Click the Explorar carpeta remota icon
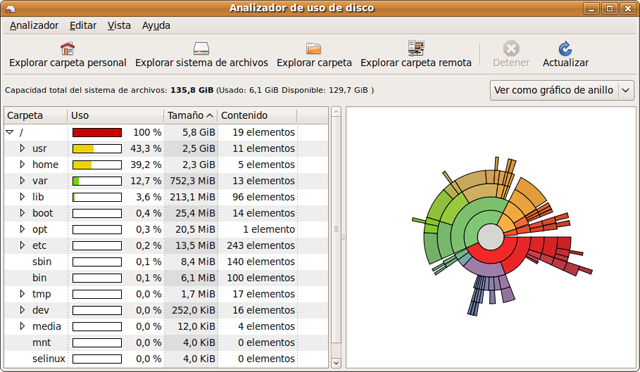 [416, 48]
